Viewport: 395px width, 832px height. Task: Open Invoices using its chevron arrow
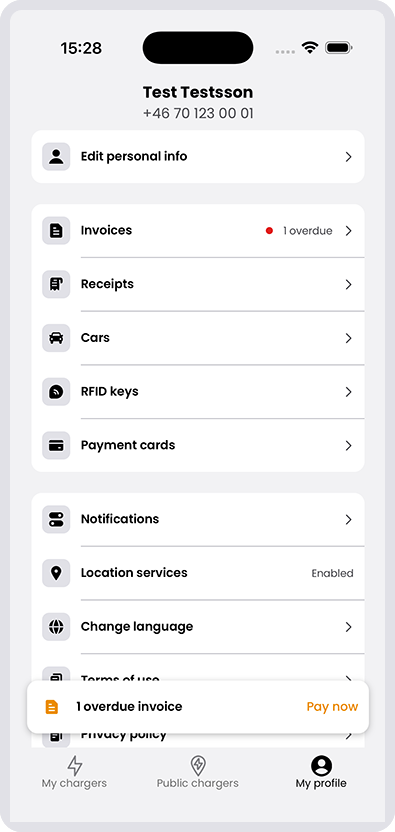click(349, 231)
